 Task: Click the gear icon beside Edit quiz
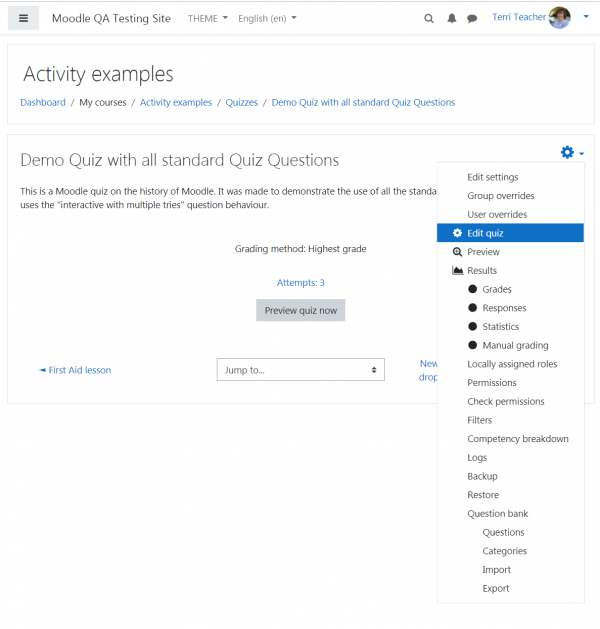(x=457, y=233)
